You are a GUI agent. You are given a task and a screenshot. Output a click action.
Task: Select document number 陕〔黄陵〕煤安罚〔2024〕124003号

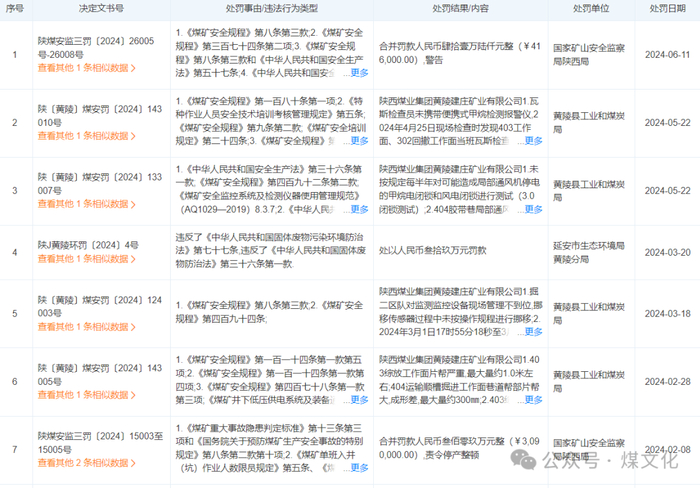100,307
